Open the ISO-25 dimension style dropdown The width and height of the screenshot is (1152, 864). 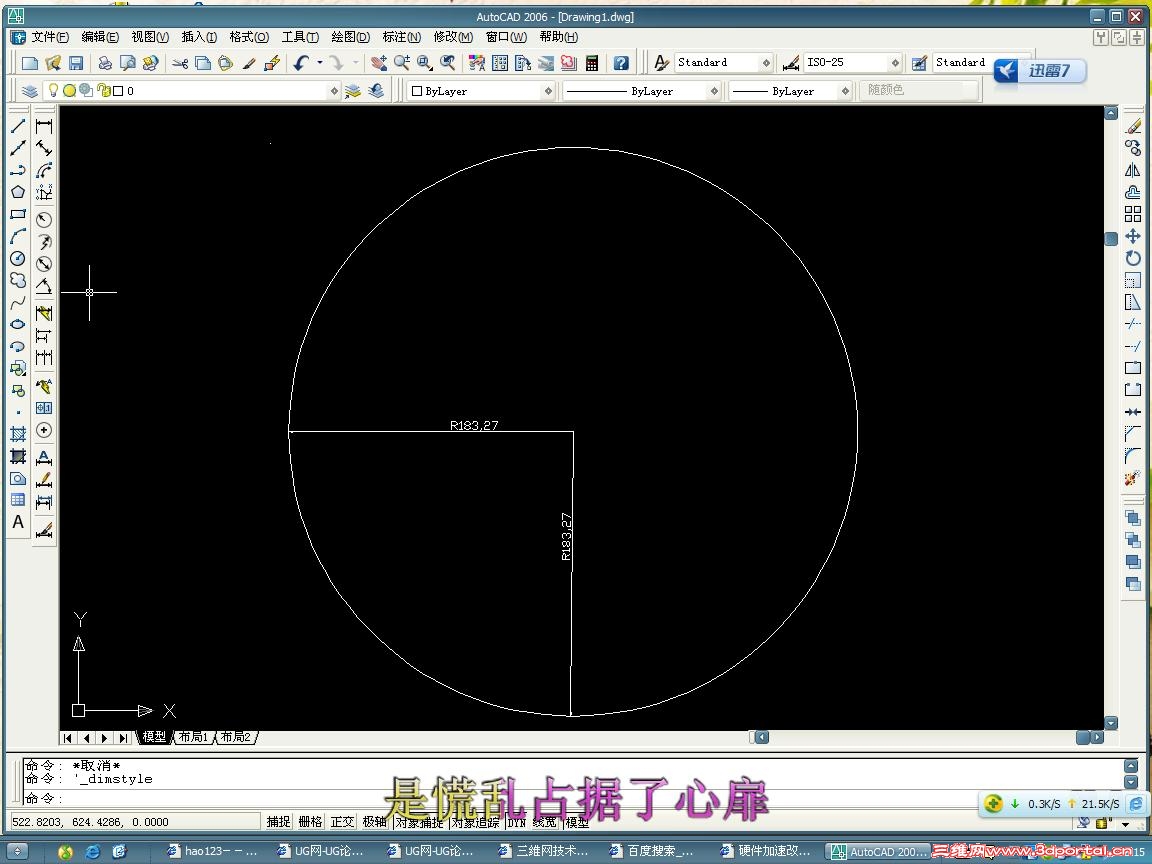tap(895, 63)
